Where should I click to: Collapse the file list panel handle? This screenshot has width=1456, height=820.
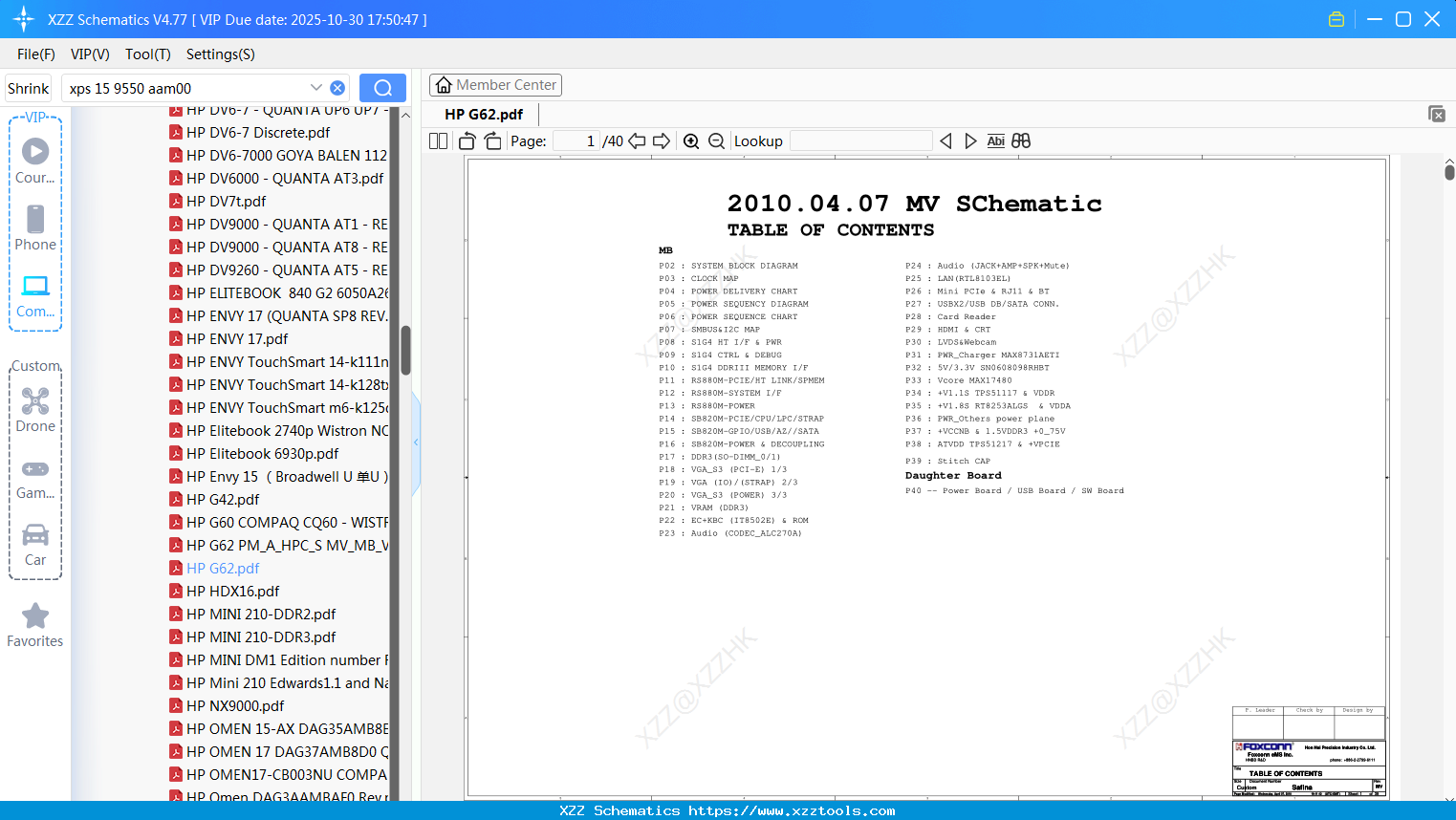click(x=416, y=442)
